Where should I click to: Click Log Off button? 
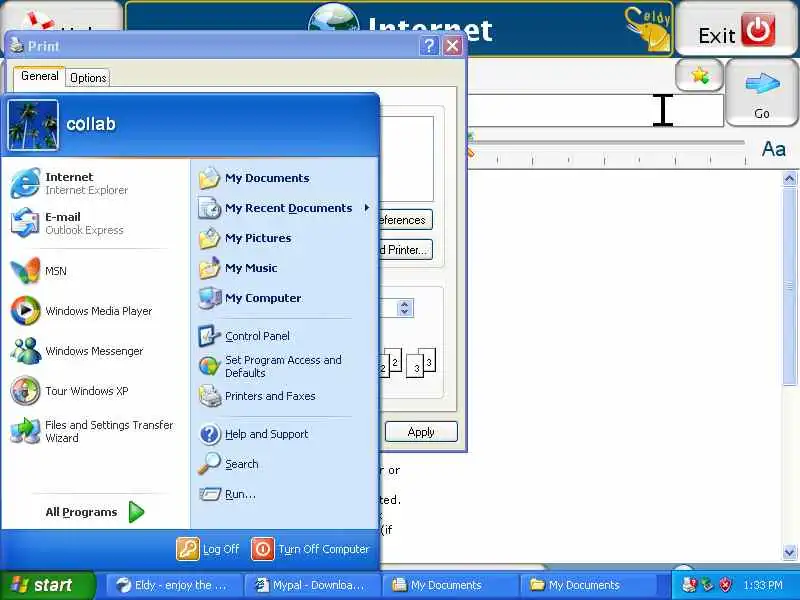(x=208, y=549)
